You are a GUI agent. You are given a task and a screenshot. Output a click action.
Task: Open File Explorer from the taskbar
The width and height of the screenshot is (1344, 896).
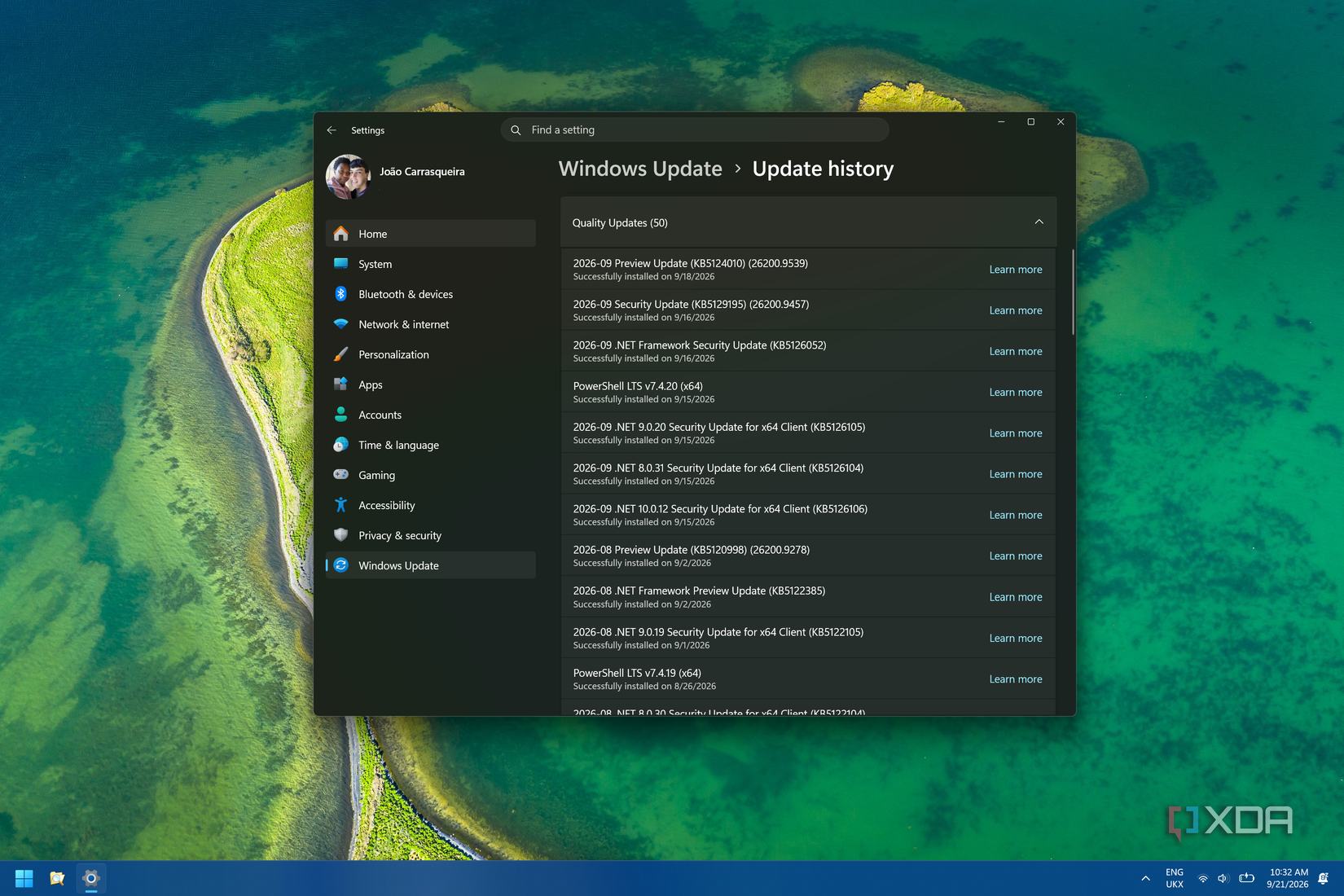pyautogui.click(x=57, y=878)
